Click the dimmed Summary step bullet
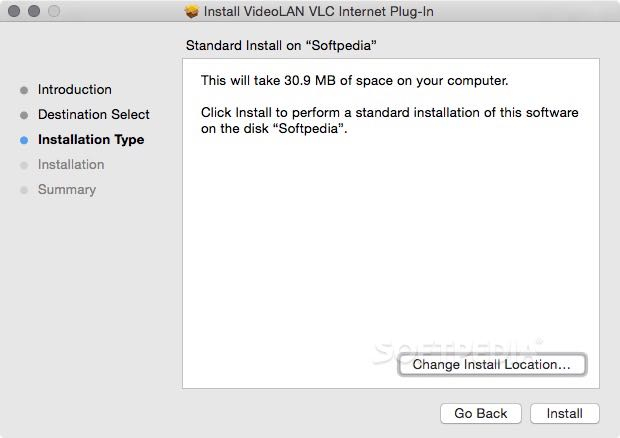620x438 pixels. point(24,190)
